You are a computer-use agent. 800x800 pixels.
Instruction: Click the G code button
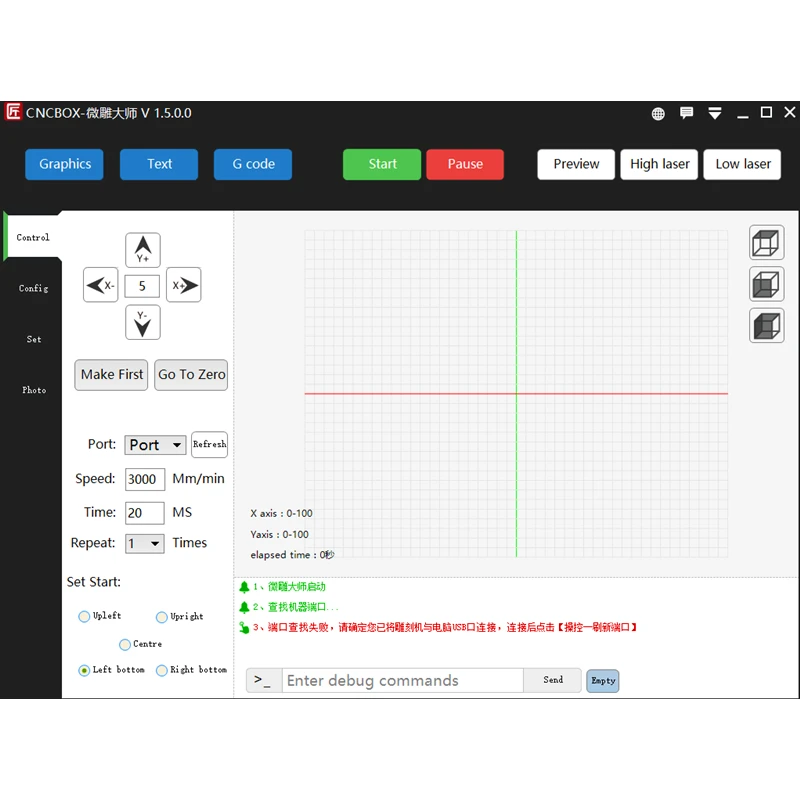pyautogui.click(x=253, y=164)
